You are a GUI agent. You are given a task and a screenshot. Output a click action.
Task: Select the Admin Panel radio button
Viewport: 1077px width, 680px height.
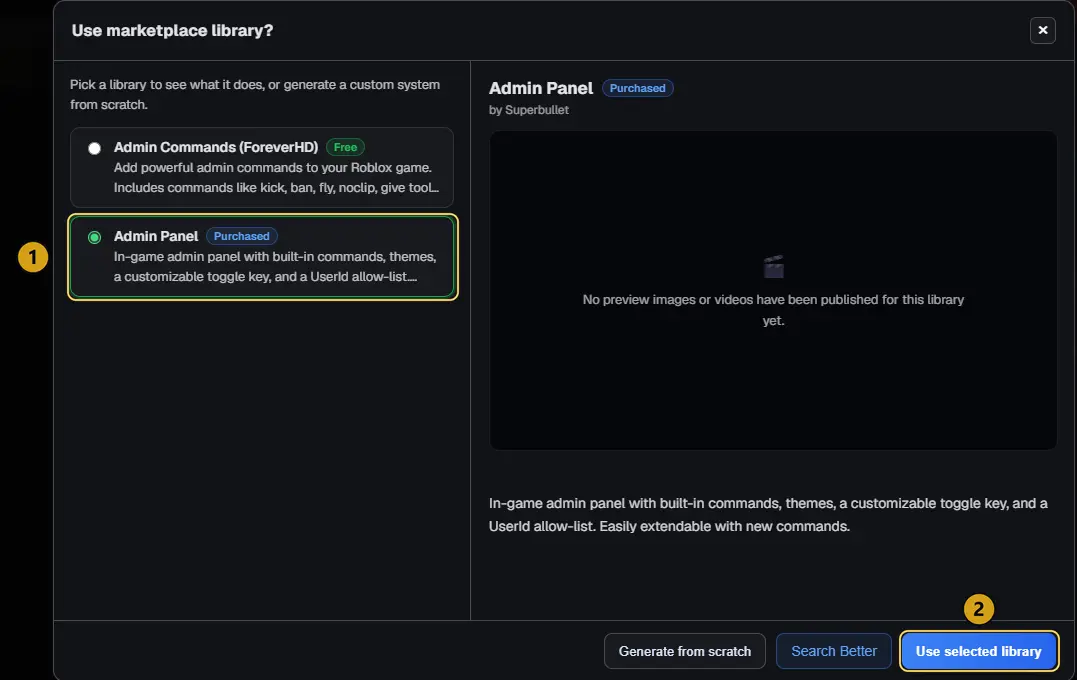point(94,237)
